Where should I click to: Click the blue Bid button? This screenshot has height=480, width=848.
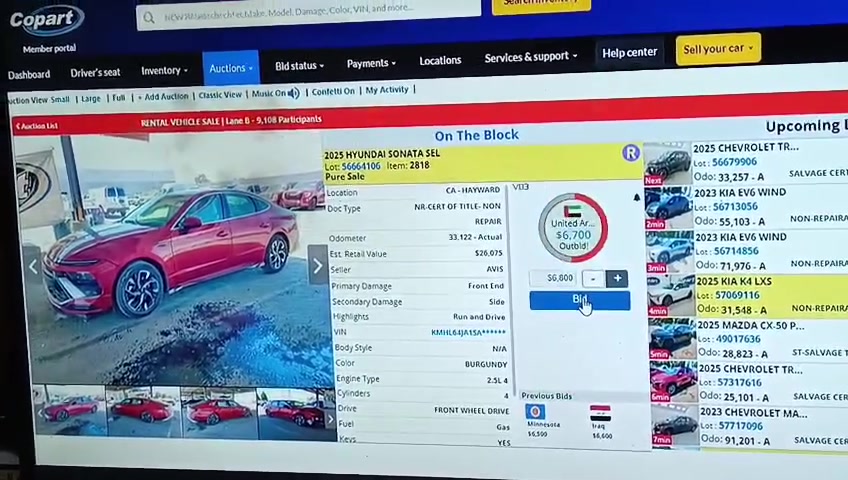(580, 300)
